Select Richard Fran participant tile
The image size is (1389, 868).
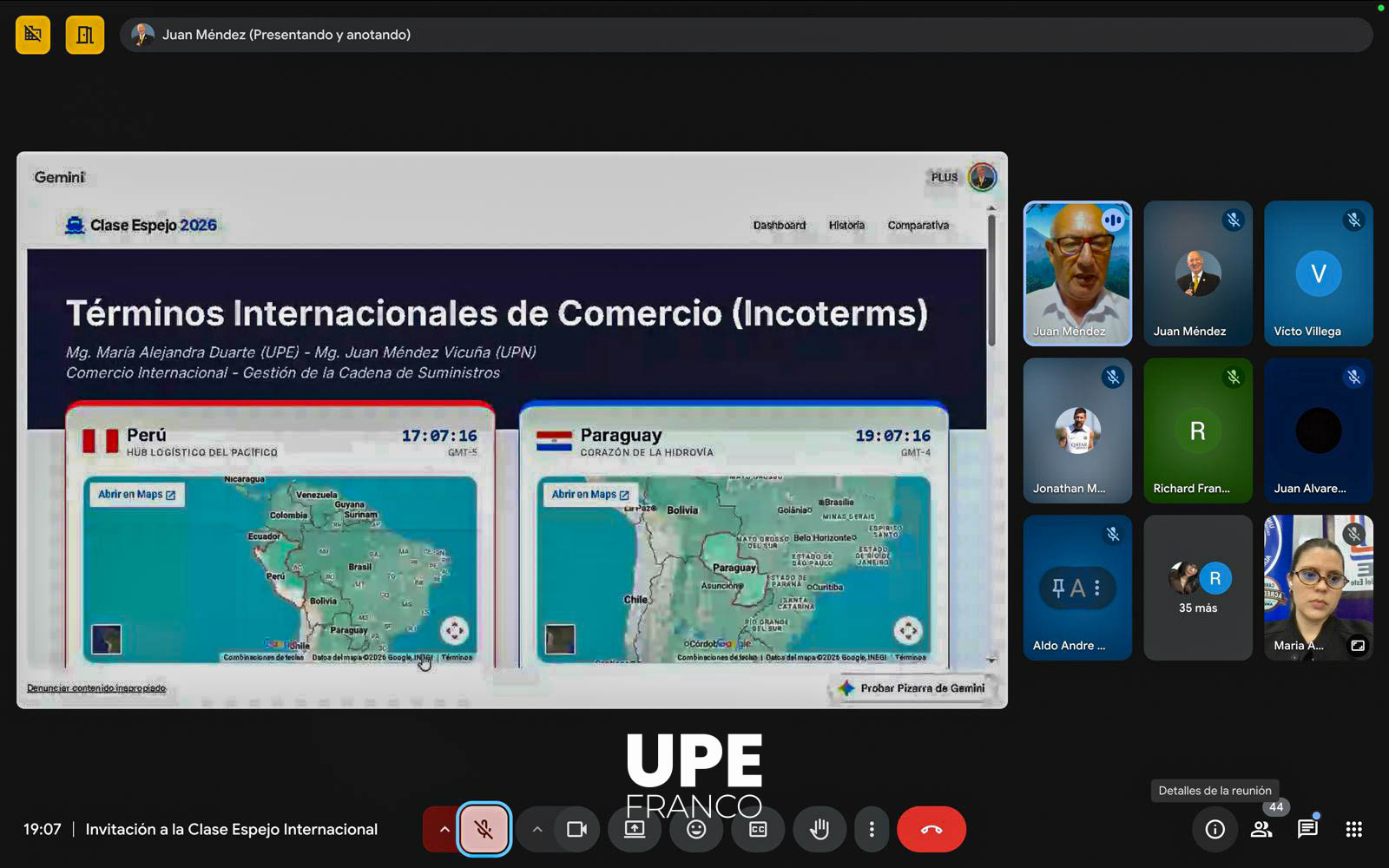coord(1198,431)
